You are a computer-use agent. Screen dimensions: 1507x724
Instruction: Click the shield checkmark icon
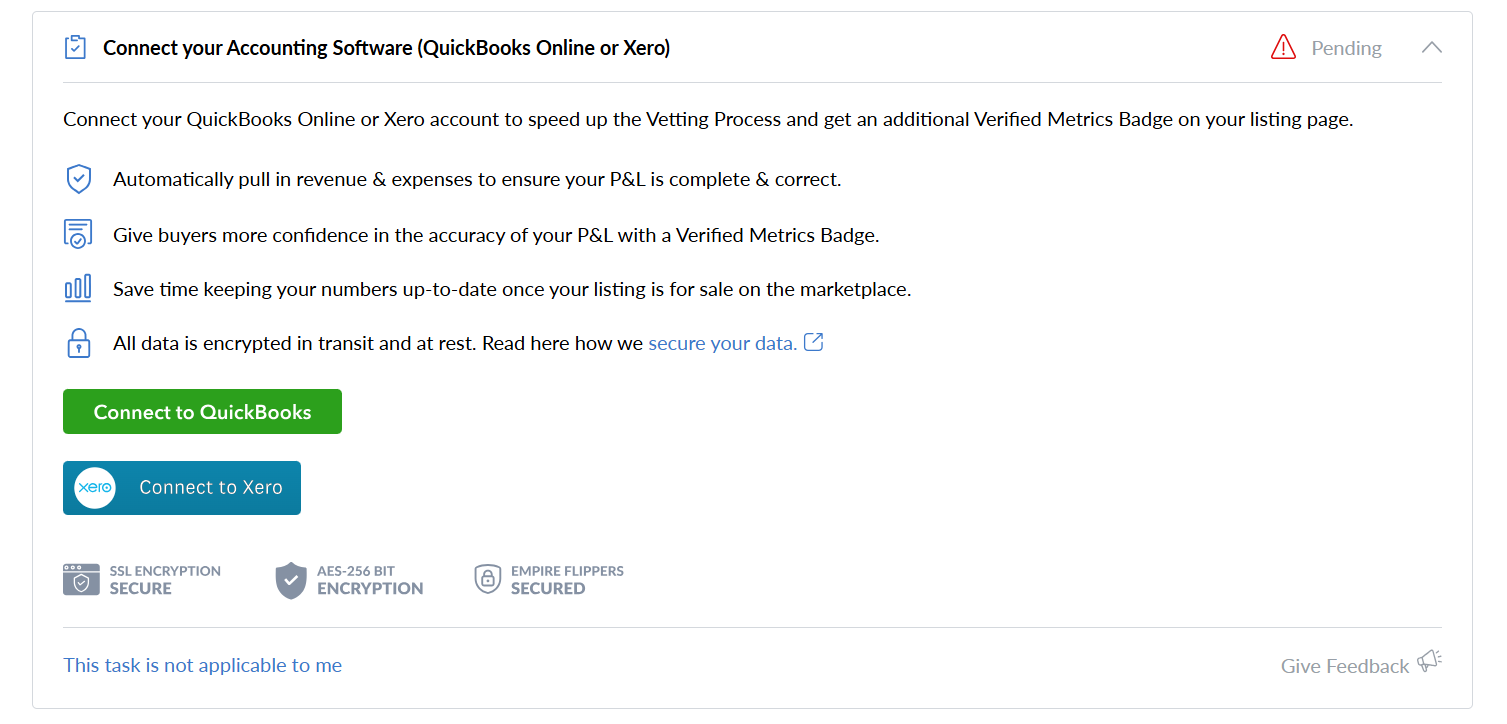(x=78, y=179)
